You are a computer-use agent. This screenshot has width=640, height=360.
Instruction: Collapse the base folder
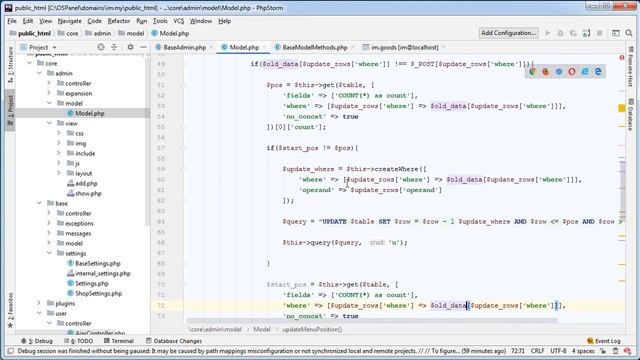pos(39,203)
